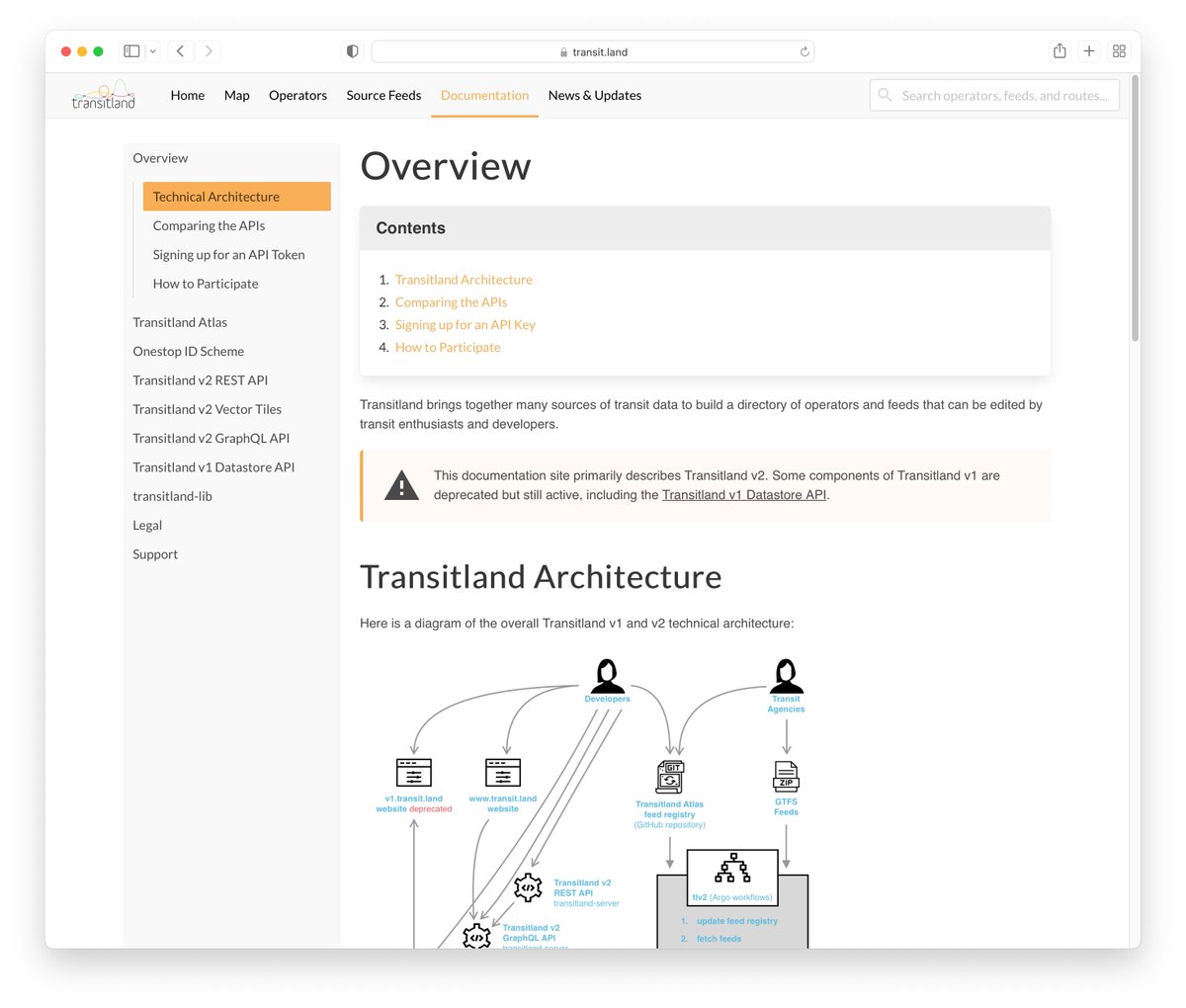
Task: Click the privacy shield icon in the toolbar
Action: pyautogui.click(x=351, y=50)
